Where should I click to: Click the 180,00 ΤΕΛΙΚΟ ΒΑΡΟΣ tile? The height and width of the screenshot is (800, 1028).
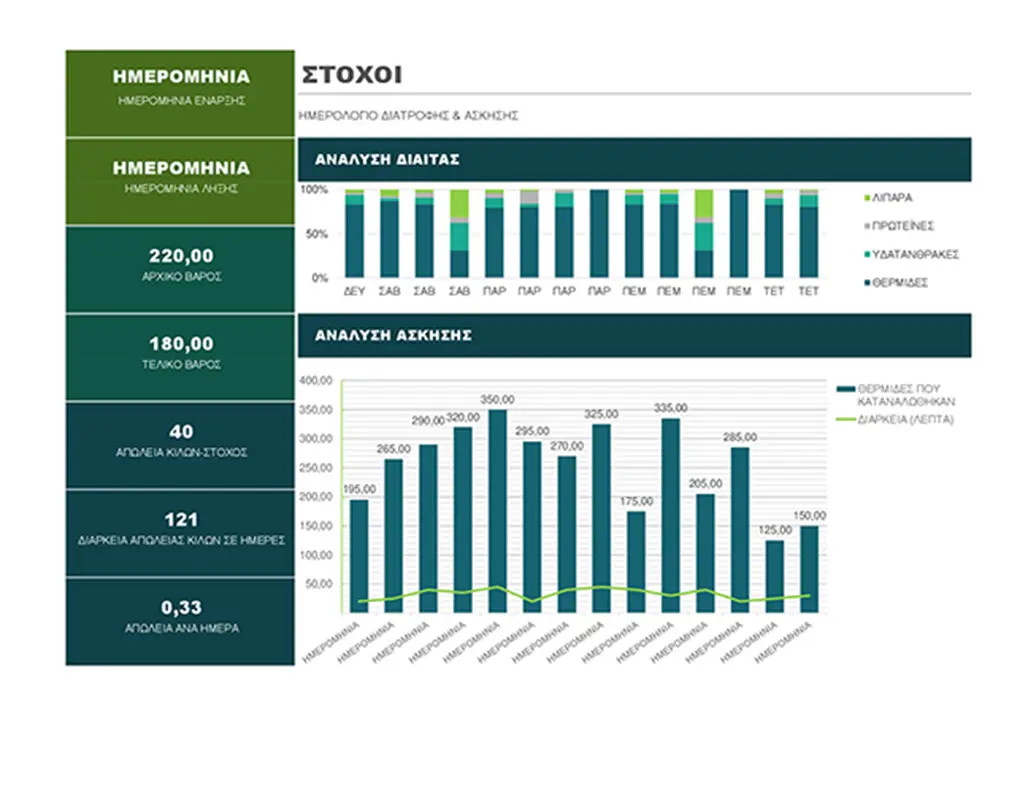(x=181, y=357)
